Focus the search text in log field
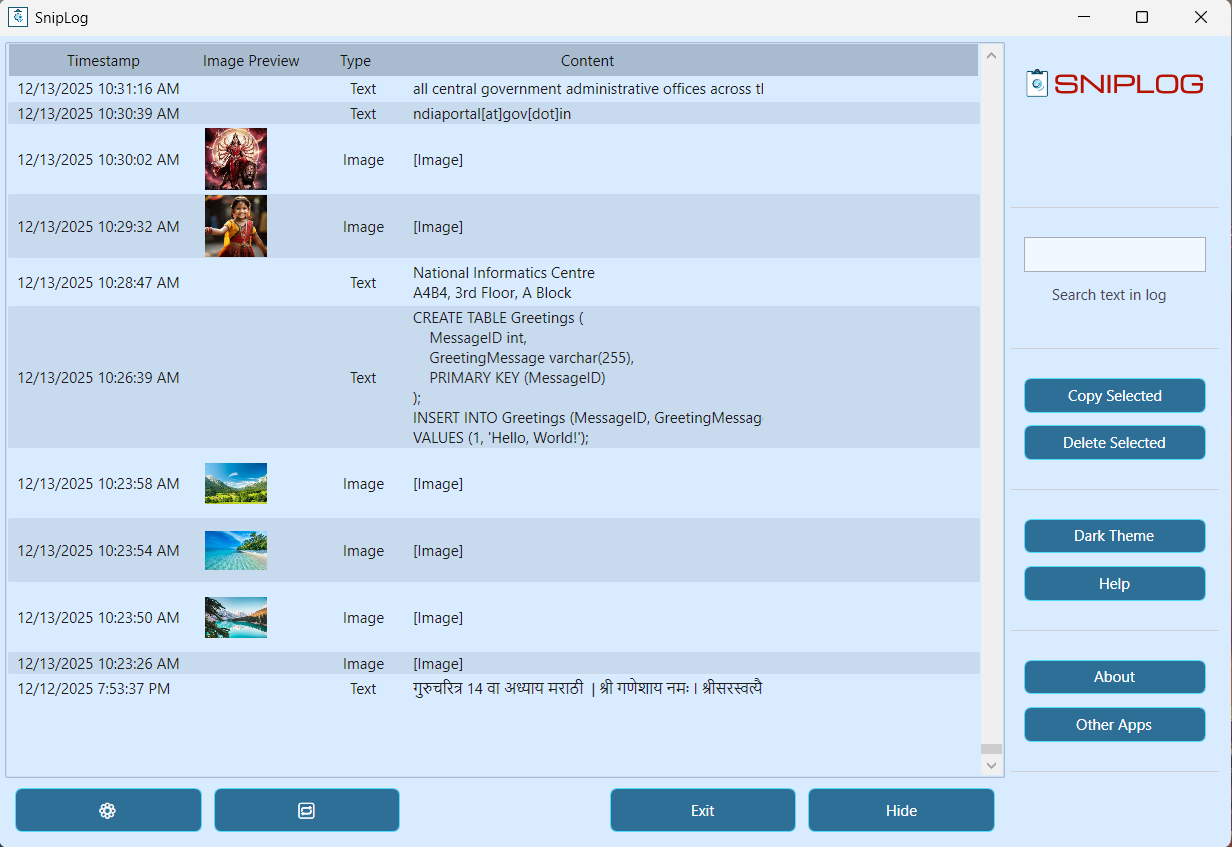1232x847 pixels. (x=1115, y=254)
